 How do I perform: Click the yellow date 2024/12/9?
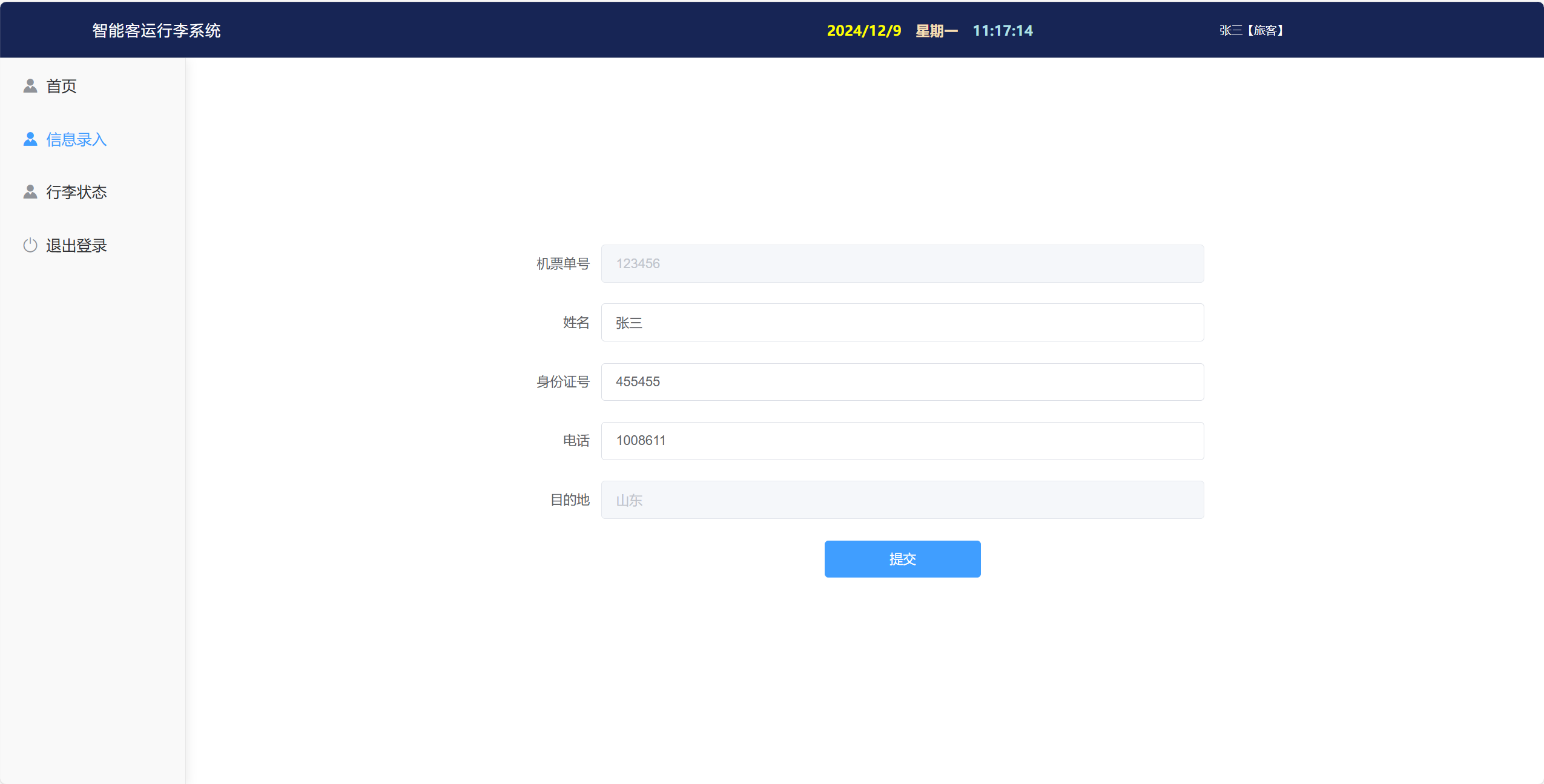pyautogui.click(x=863, y=30)
